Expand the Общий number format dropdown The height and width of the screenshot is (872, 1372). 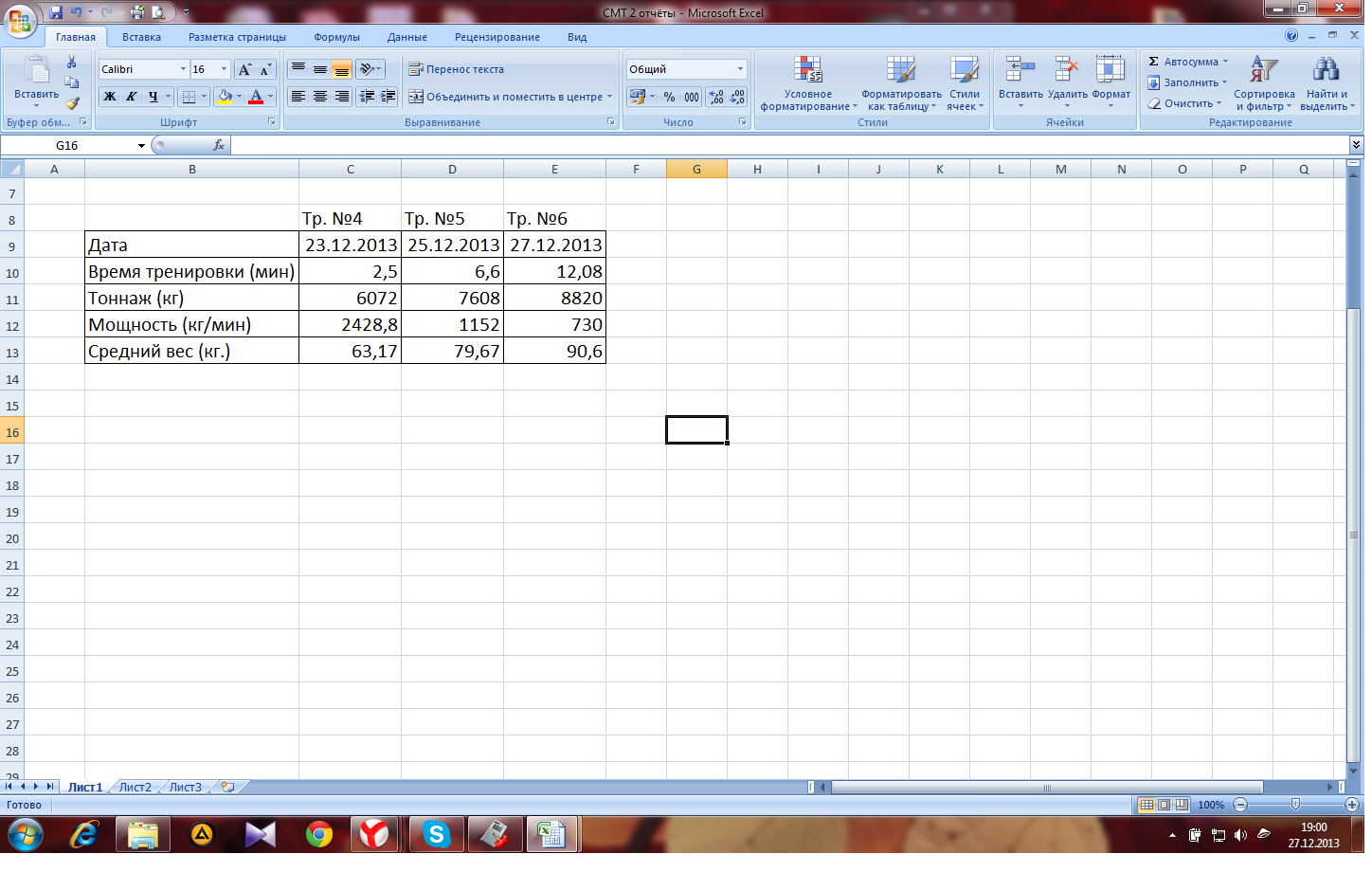(x=740, y=69)
